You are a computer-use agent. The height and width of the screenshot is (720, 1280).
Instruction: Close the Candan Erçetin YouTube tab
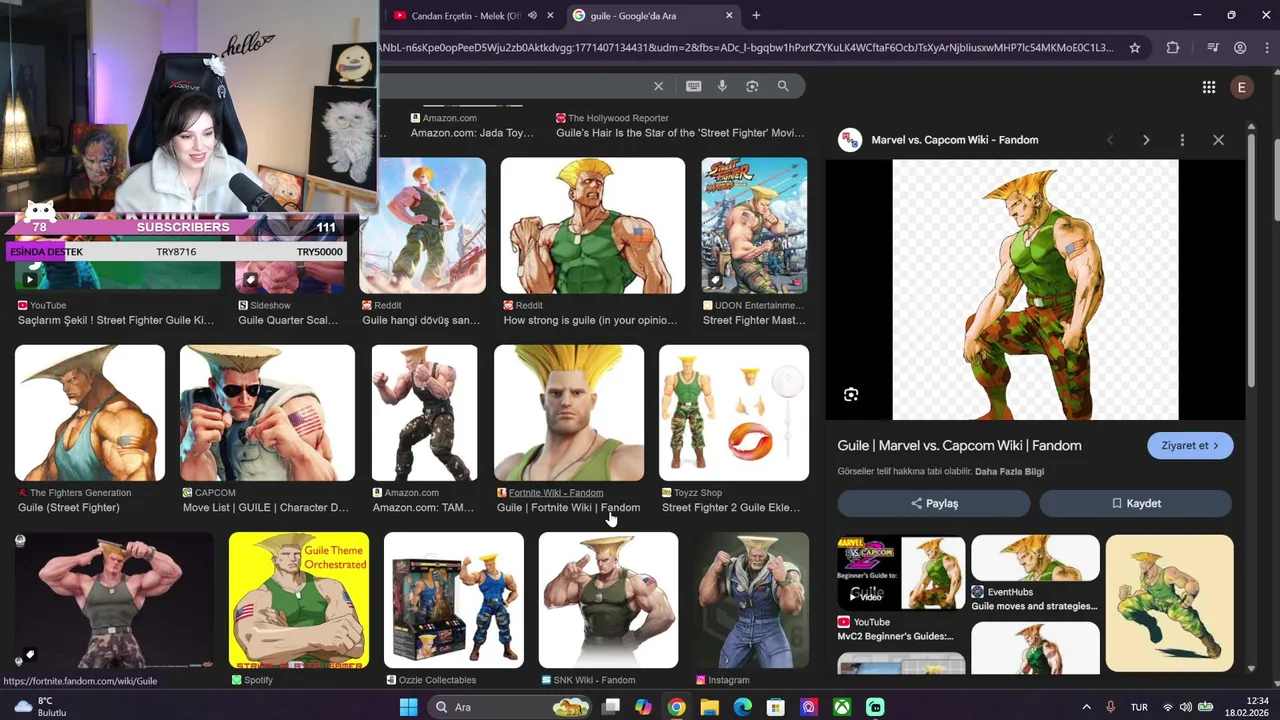point(550,15)
